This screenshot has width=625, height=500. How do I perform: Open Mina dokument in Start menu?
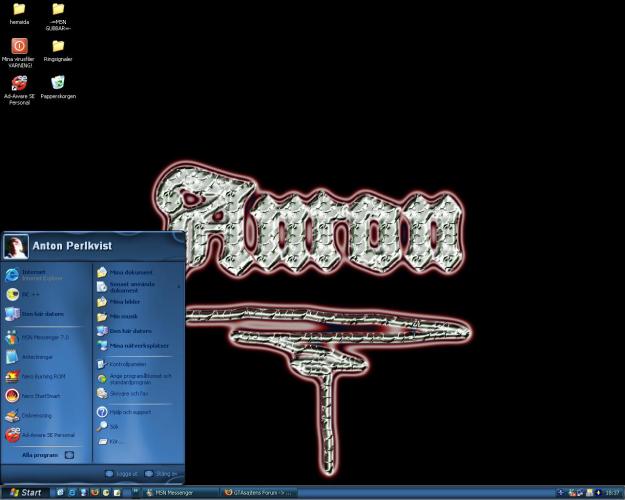[x=130, y=272]
